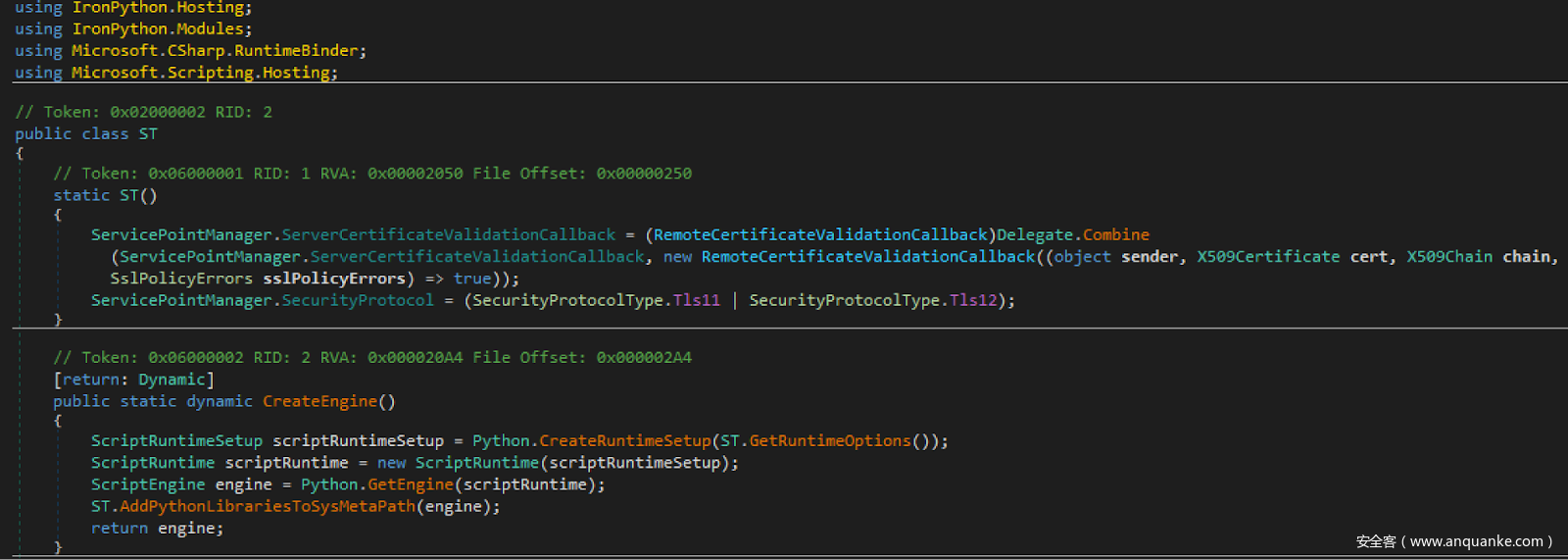Click the IronPython.Hosting namespace in using line

pos(161,8)
